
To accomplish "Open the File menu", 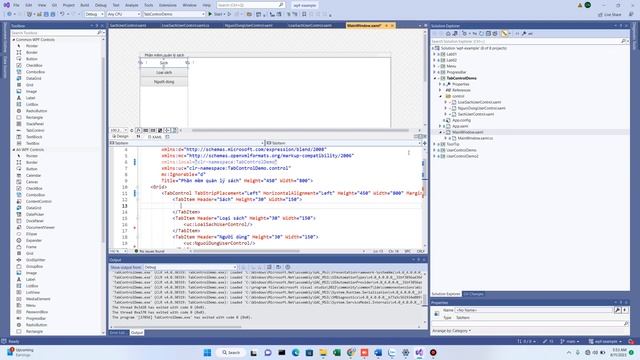I will (x=16, y=5).
